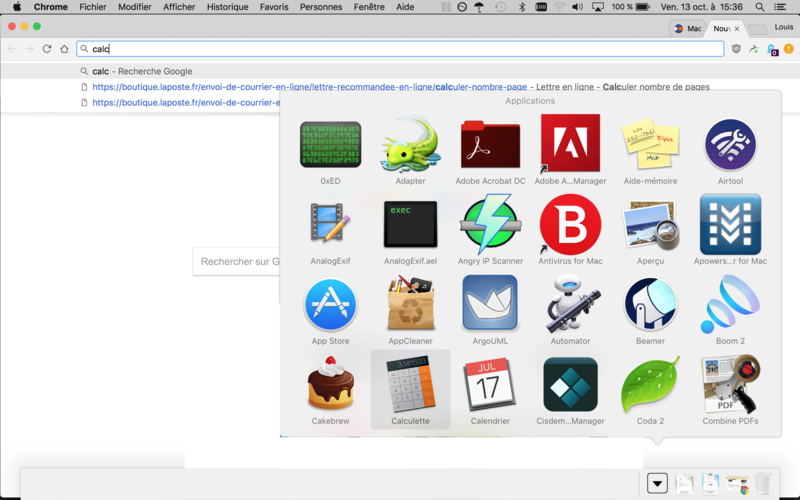Open the Historique menu
The height and width of the screenshot is (500, 800).
[x=228, y=7]
